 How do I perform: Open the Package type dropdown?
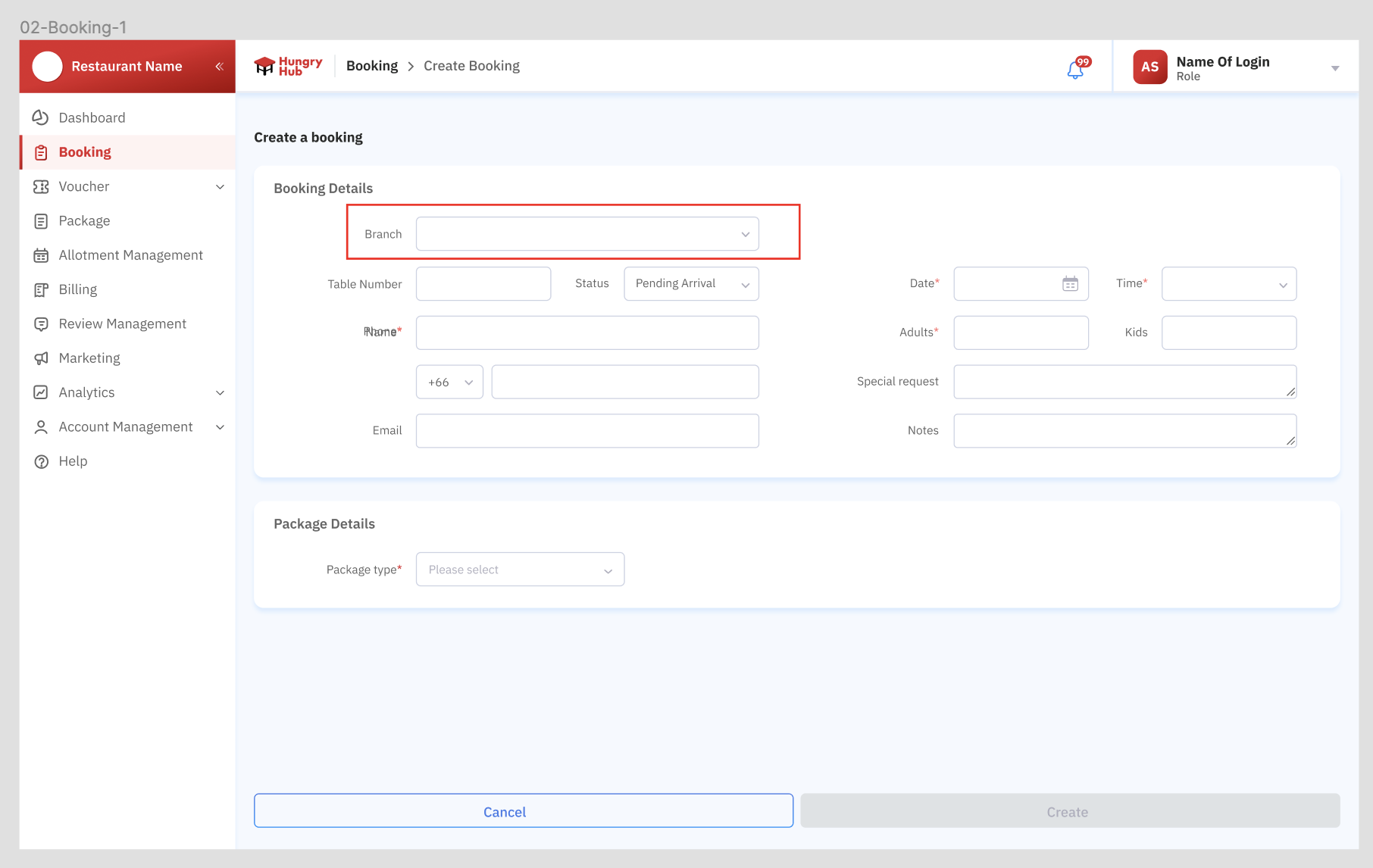point(520,570)
